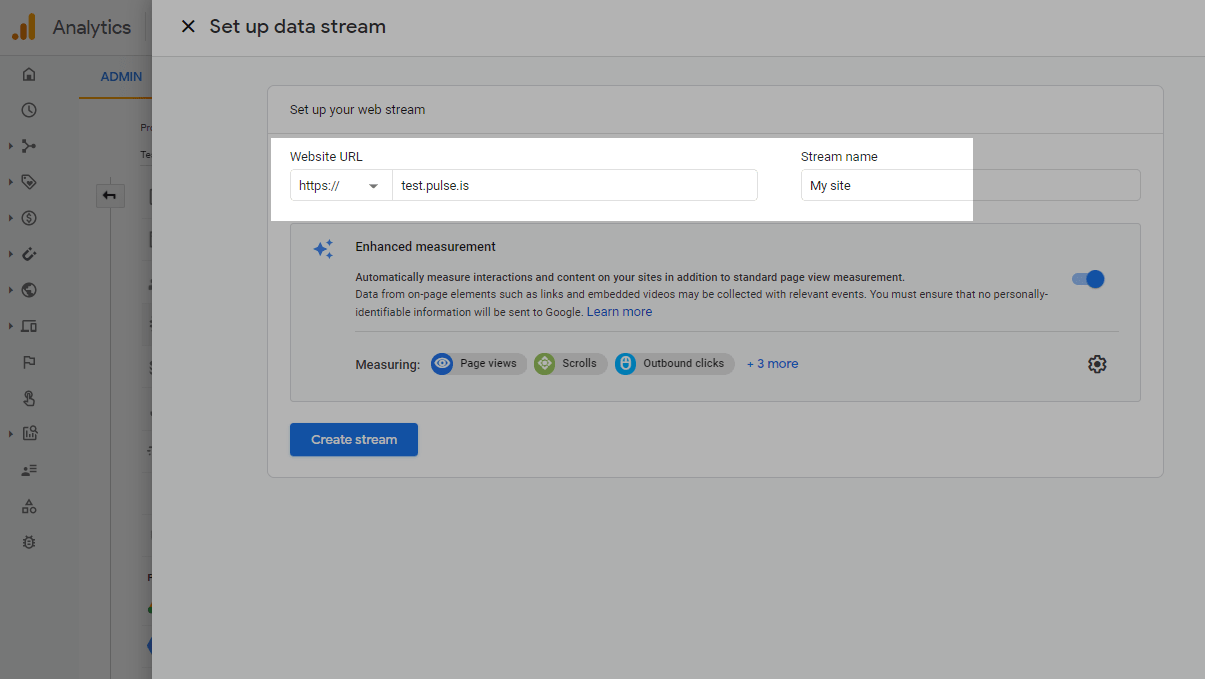Open the https:// protocol dropdown

[341, 186]
